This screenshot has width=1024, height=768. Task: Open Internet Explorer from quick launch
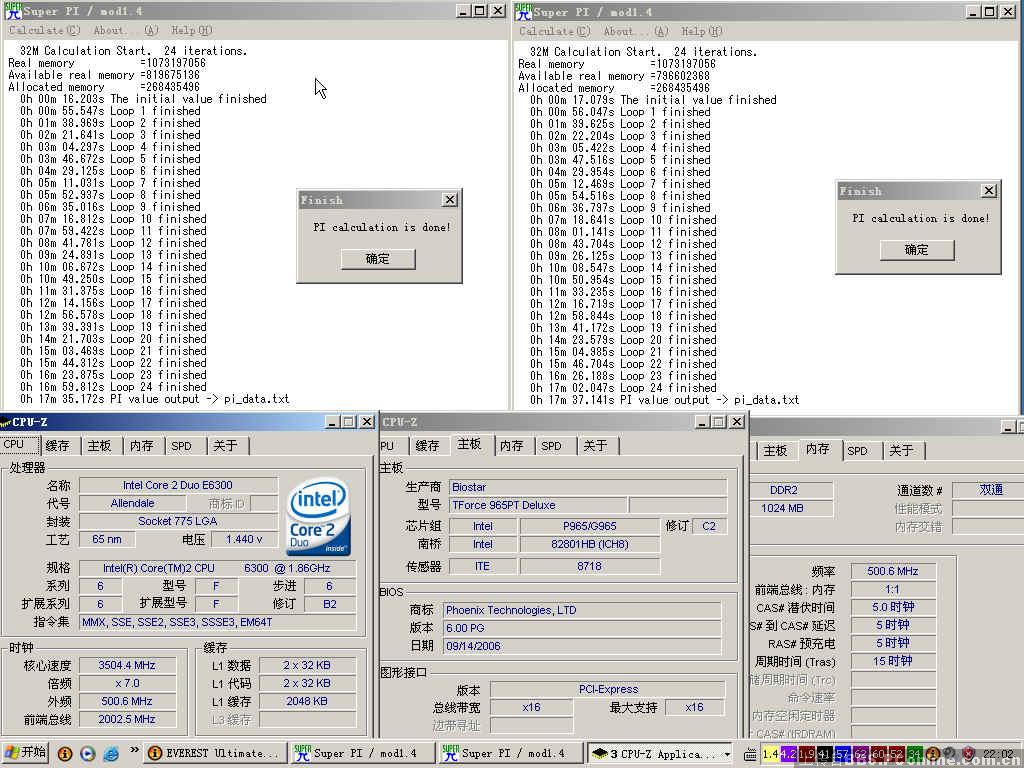pos(111,754)
